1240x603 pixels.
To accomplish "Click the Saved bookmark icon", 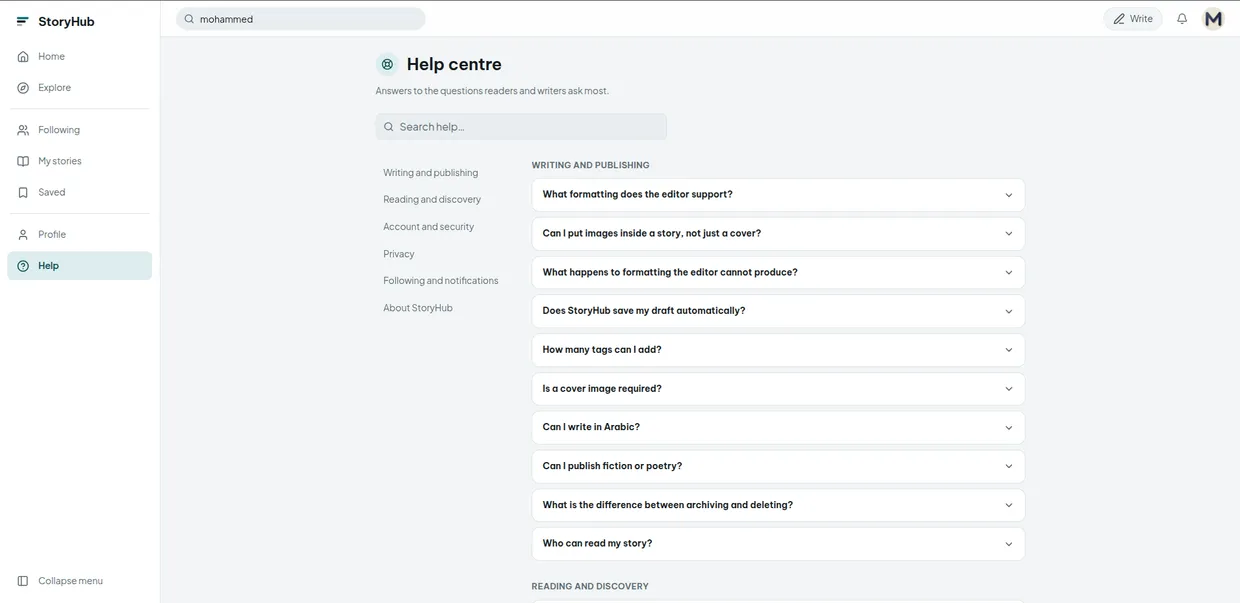I will click(23, 192).
